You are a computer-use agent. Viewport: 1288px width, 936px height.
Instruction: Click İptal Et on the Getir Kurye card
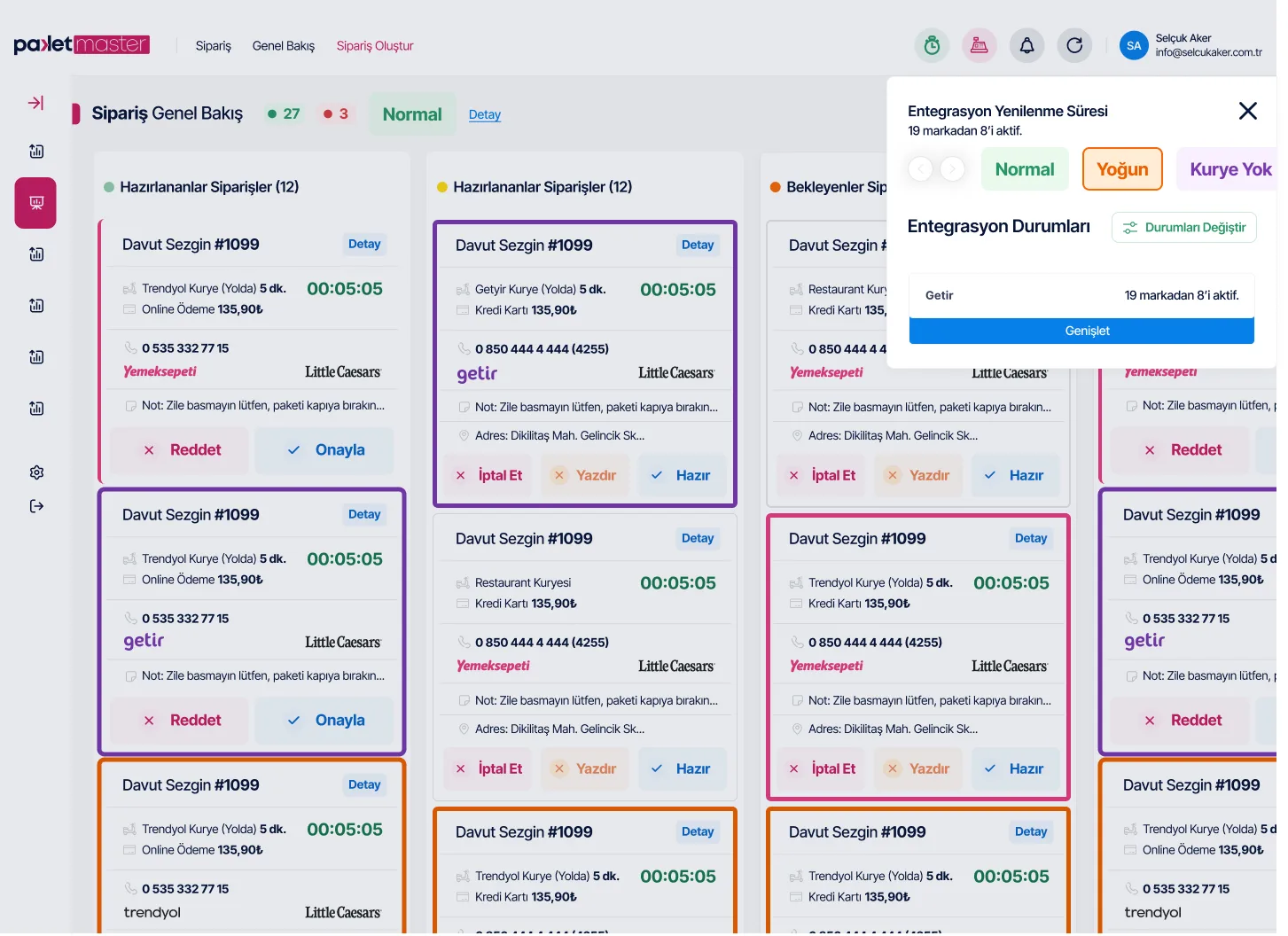(488, 476)
